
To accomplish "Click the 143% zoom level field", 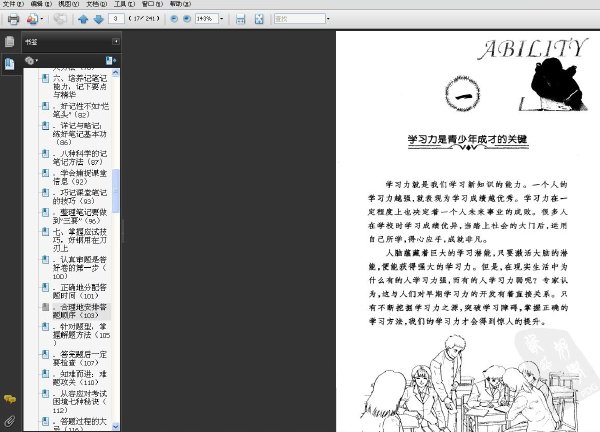I will 207,18.
